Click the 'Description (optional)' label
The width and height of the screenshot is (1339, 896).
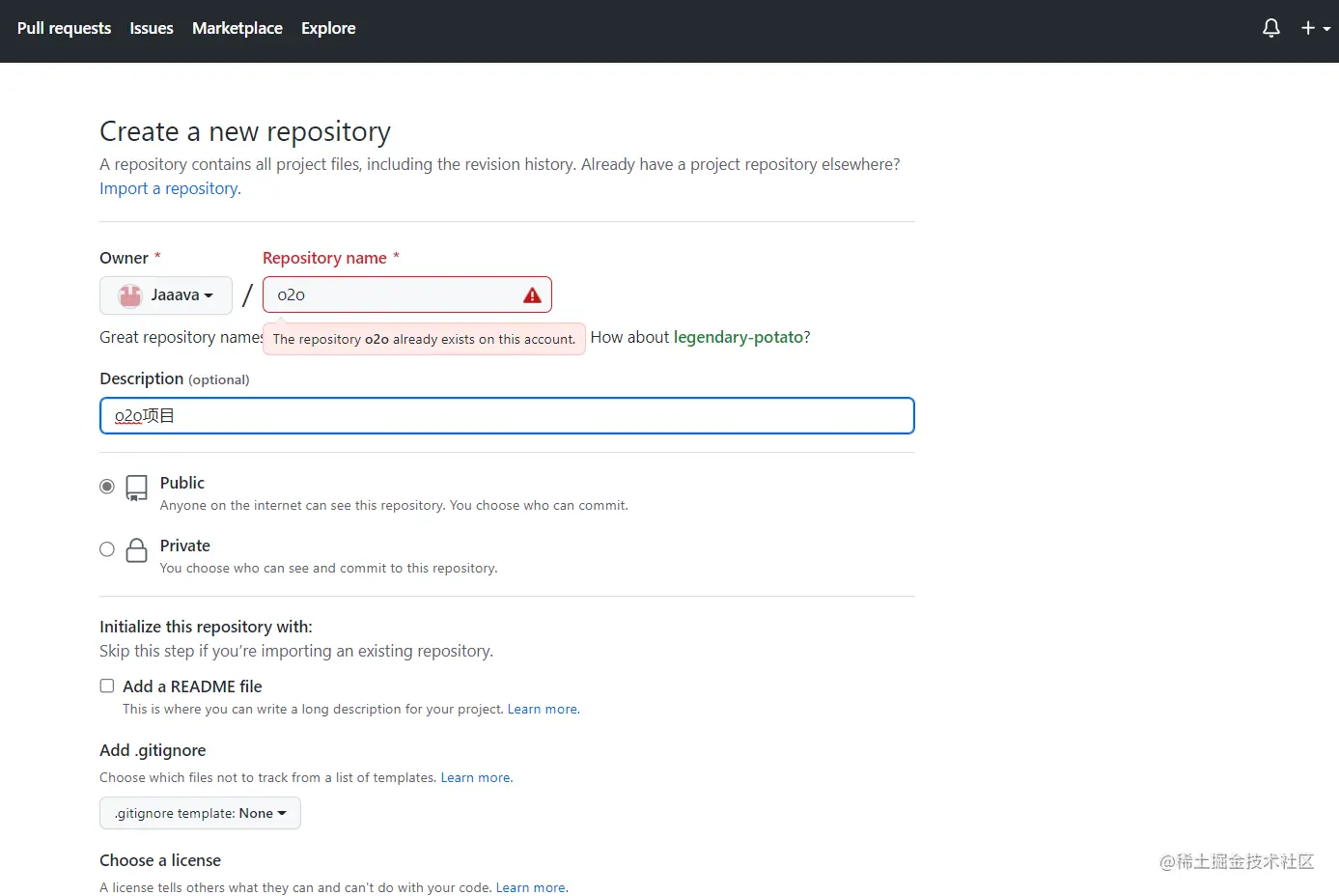click(x=175, y=378)
